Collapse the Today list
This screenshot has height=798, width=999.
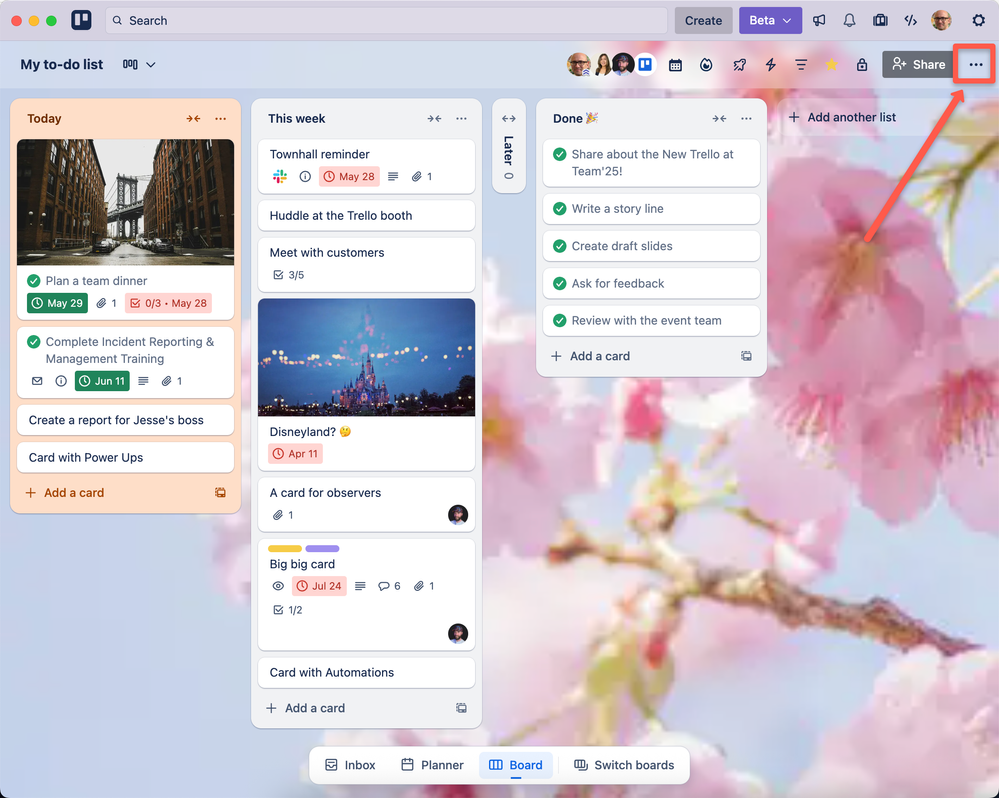193,118
